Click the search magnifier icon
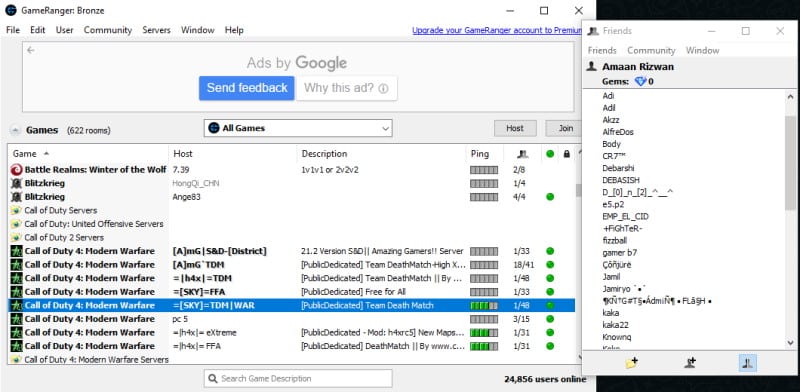 click(x=213, y=379)
